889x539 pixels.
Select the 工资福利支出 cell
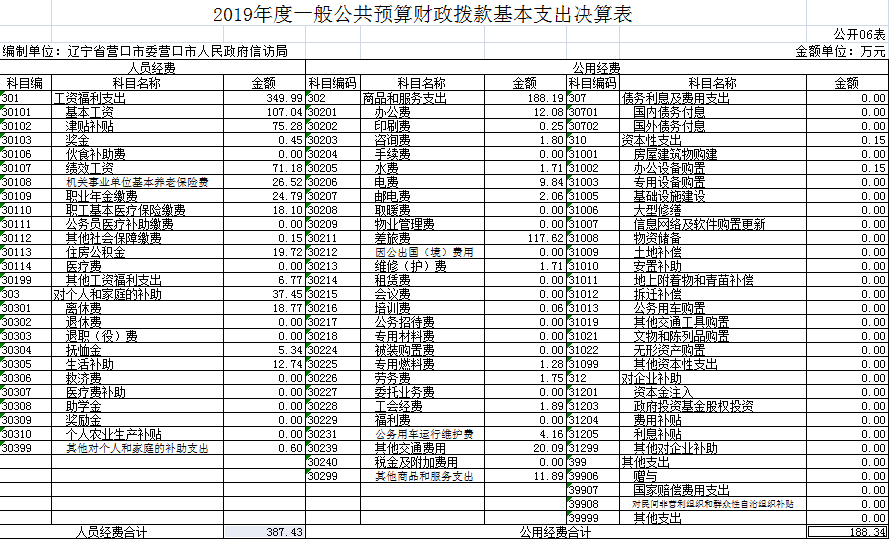(138, 98)
